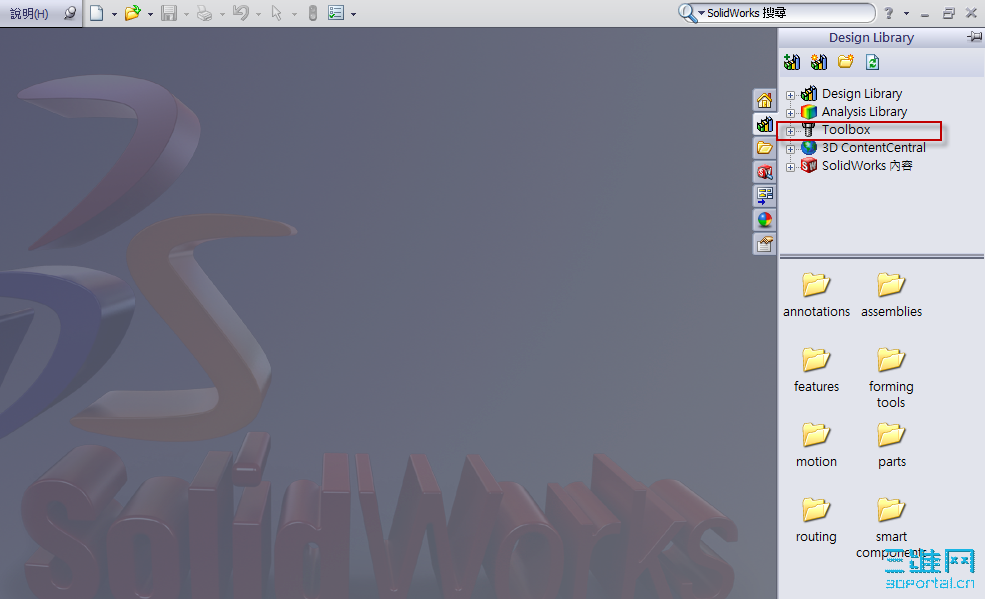Open the 說明(H) help menu
The height and width of the screenshot is (599, 985).
click(x=29, y=13)
